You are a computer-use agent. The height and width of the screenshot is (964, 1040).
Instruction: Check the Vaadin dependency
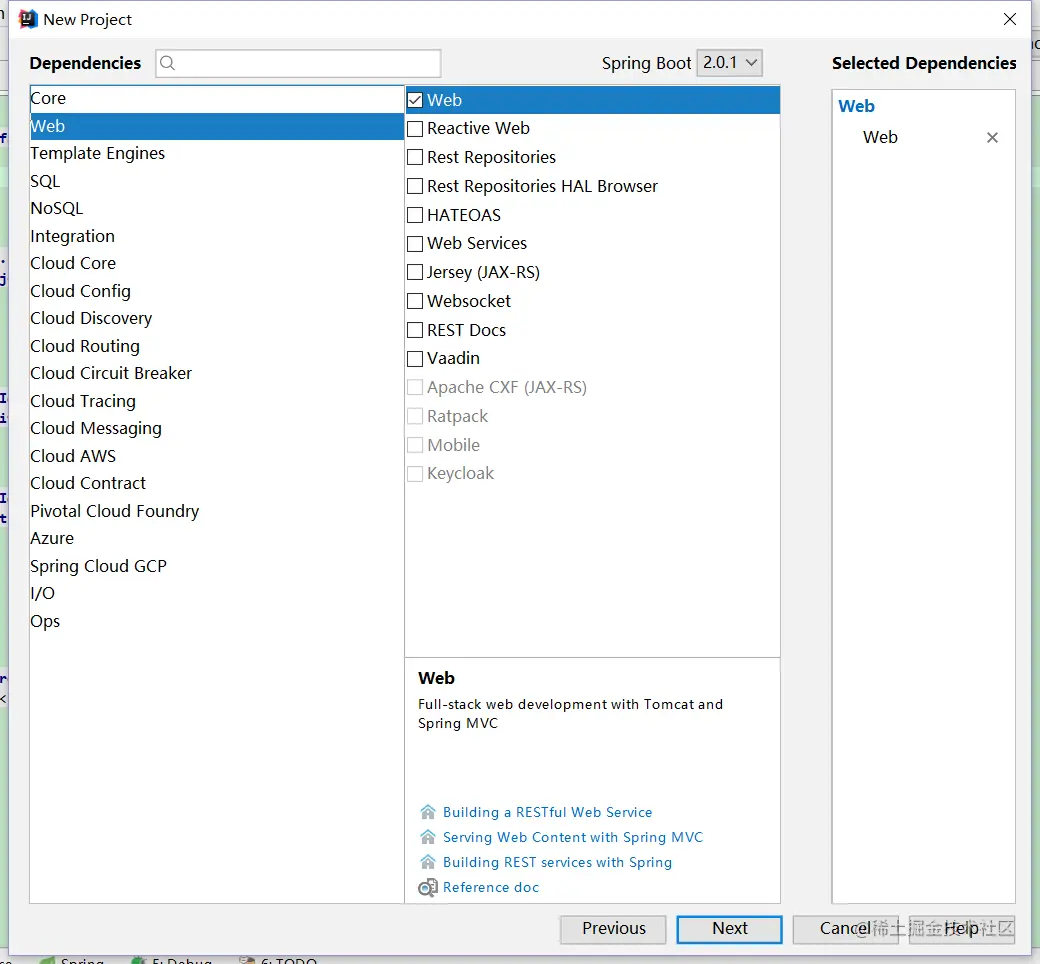click(415, 358)
